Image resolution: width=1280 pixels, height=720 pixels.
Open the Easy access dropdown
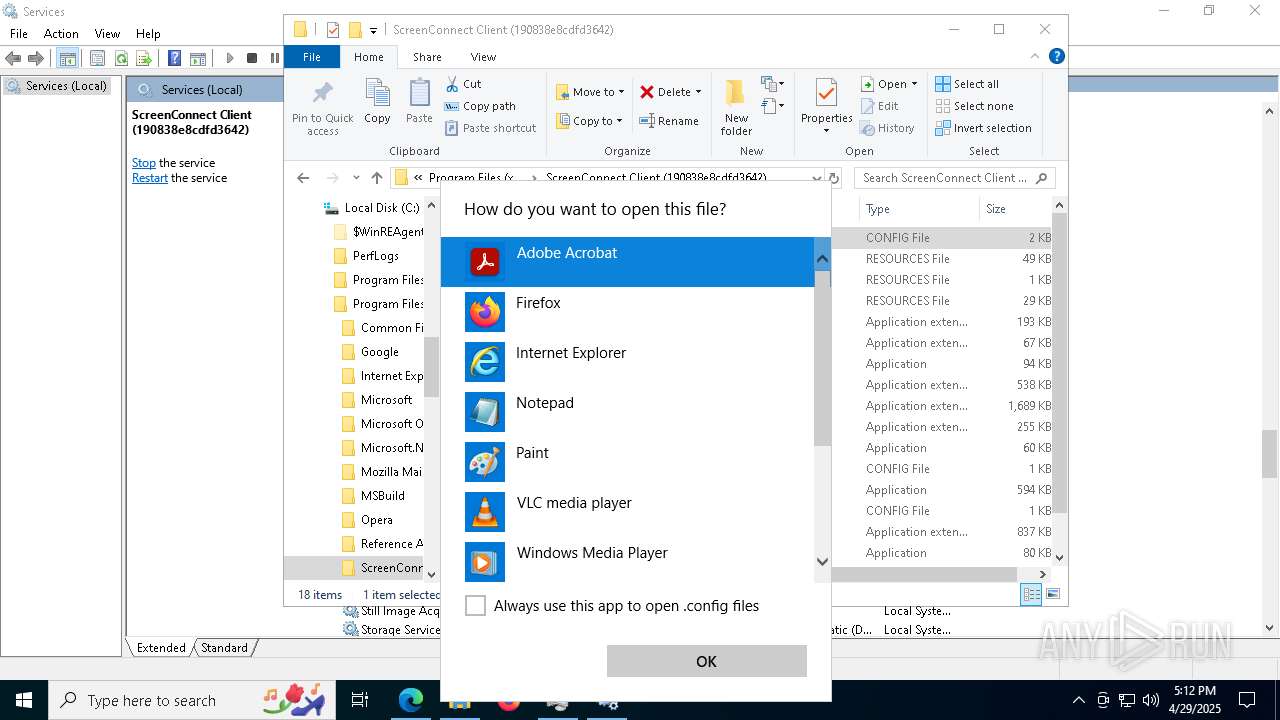(x=772, y=105)
